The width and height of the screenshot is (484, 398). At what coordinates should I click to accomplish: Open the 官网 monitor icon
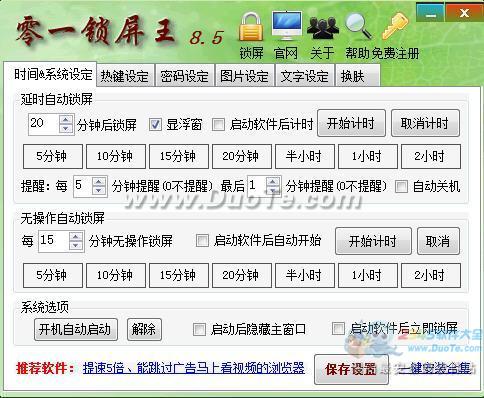pyautogui.click(x=287, y=25)
